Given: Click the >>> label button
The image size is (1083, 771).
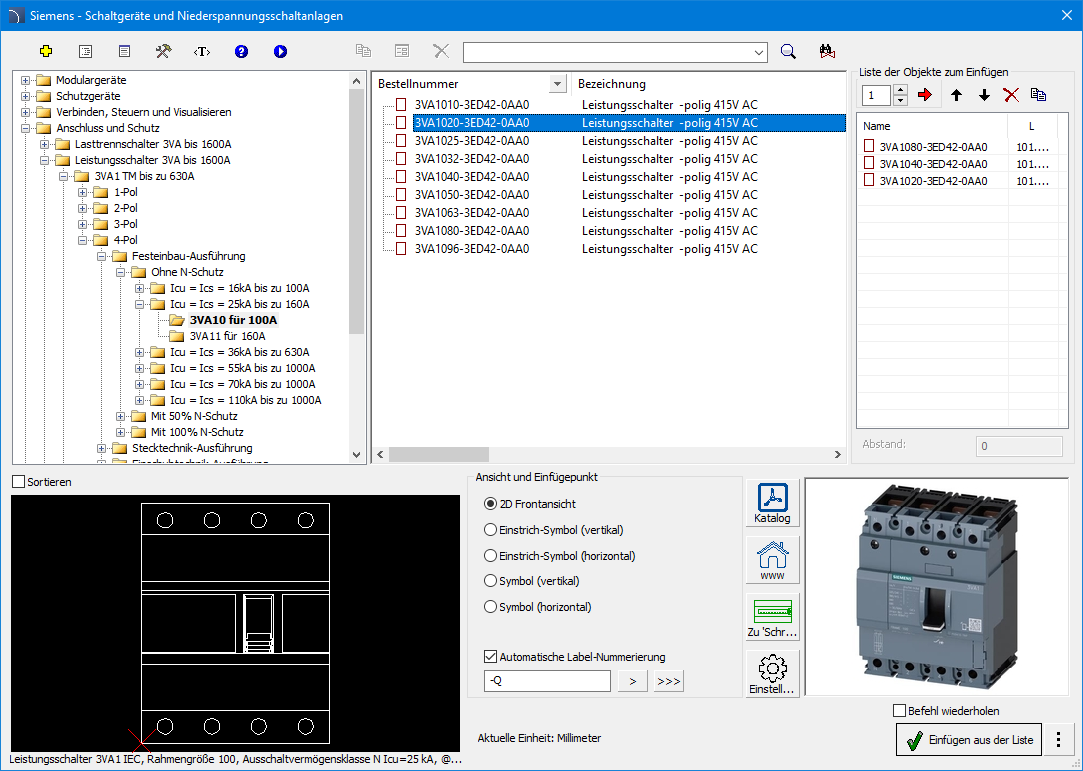Looking at the screenshot, I should pos(669,681).
